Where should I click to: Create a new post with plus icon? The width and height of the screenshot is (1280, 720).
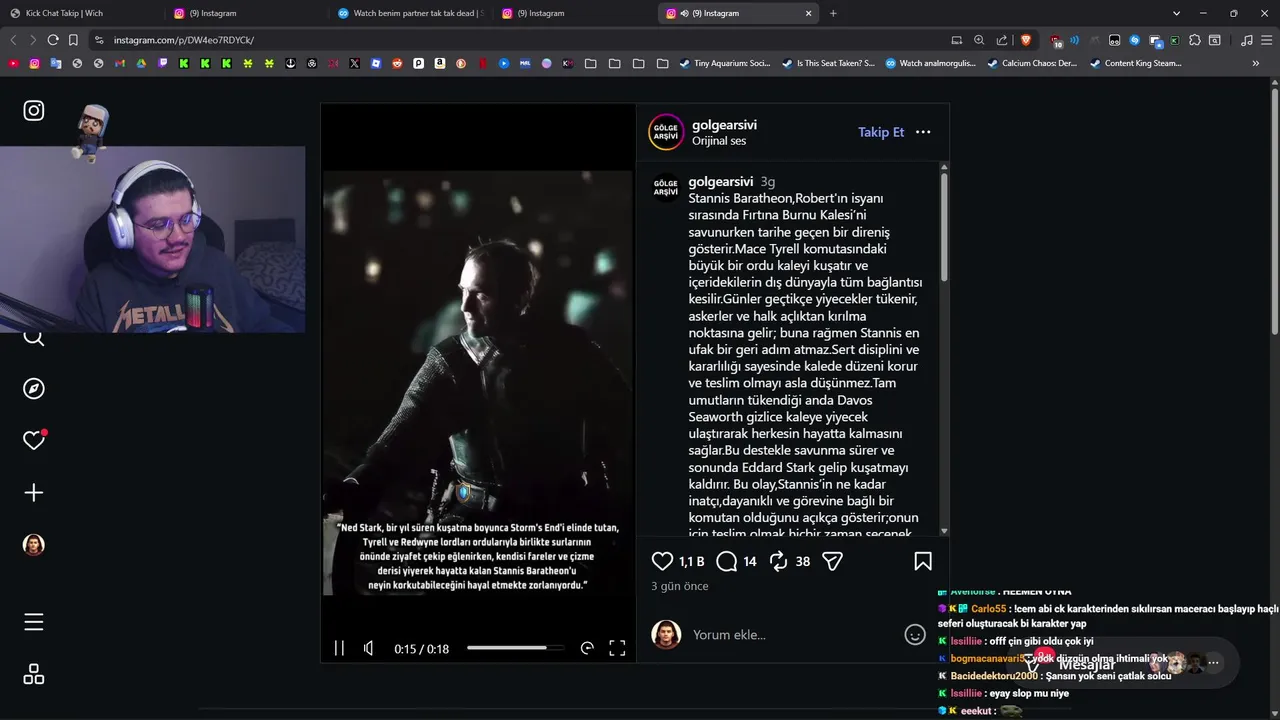(34, 492)
